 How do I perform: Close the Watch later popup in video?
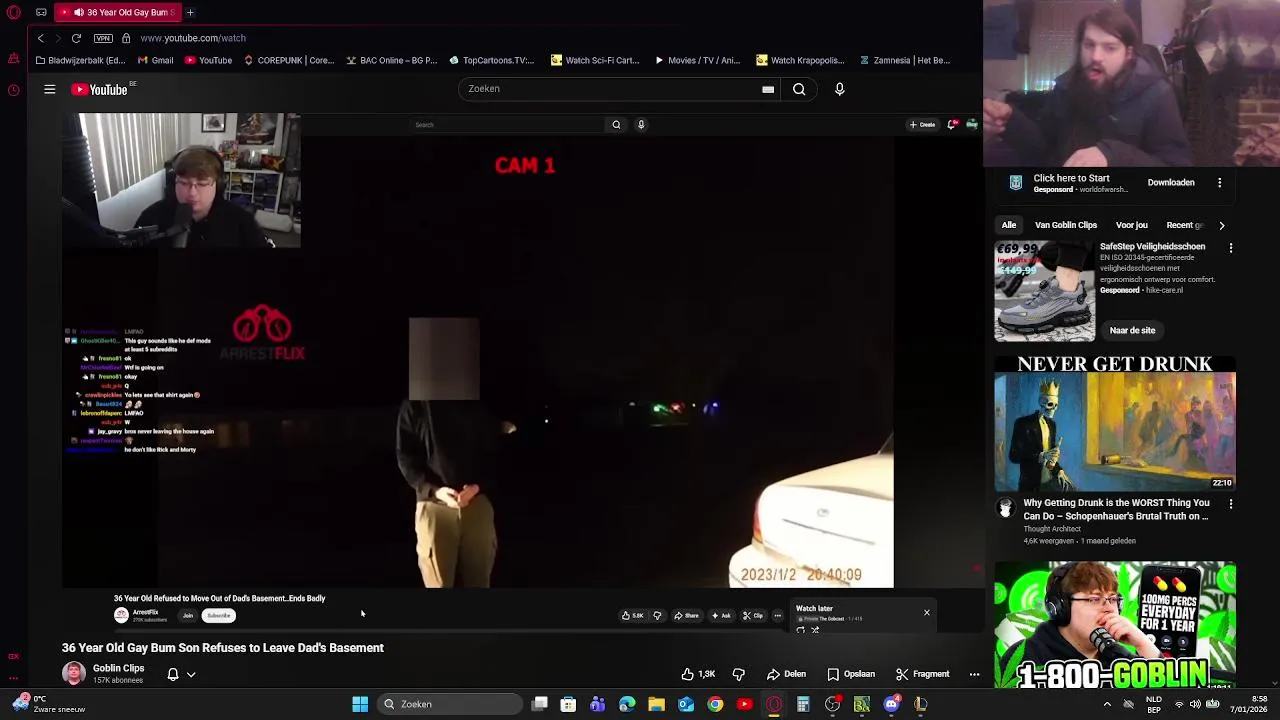point(926,612)
